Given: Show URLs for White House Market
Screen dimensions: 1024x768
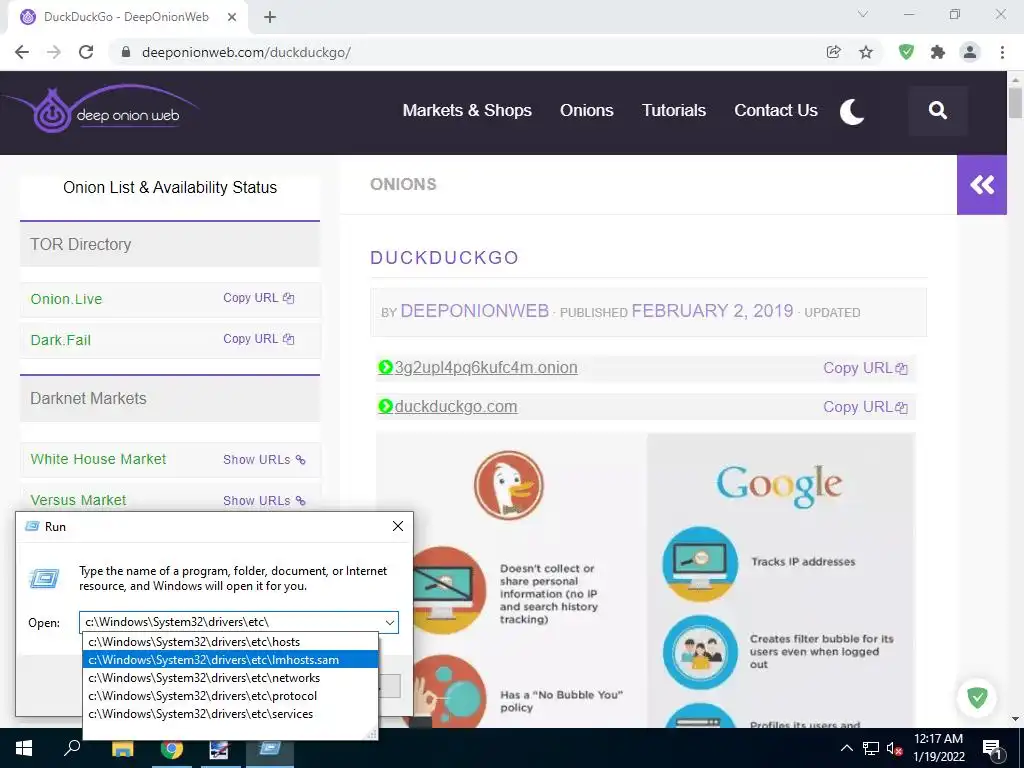Looking at the screenshot, I should (x=264, y=460).
